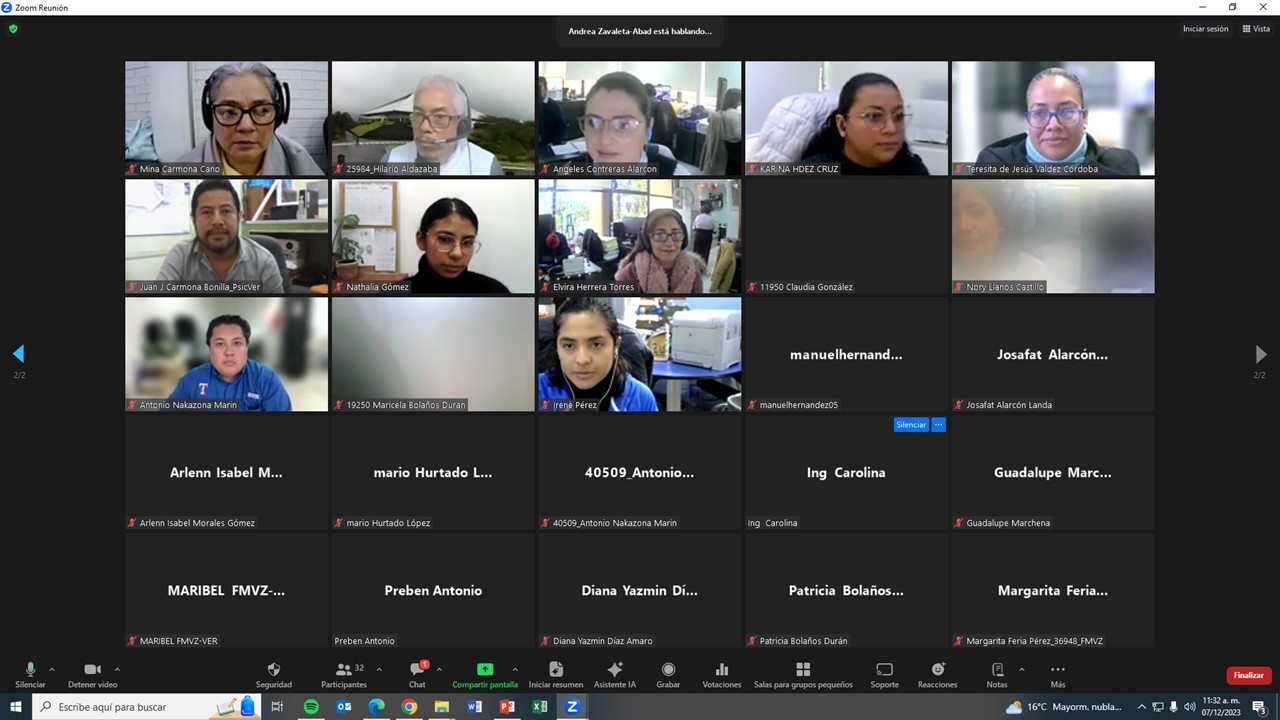This screenshot has width=1280, height=720.
Task: Turn off camera with Detener video
Action: pyautogui.click(x=92, y=670)
